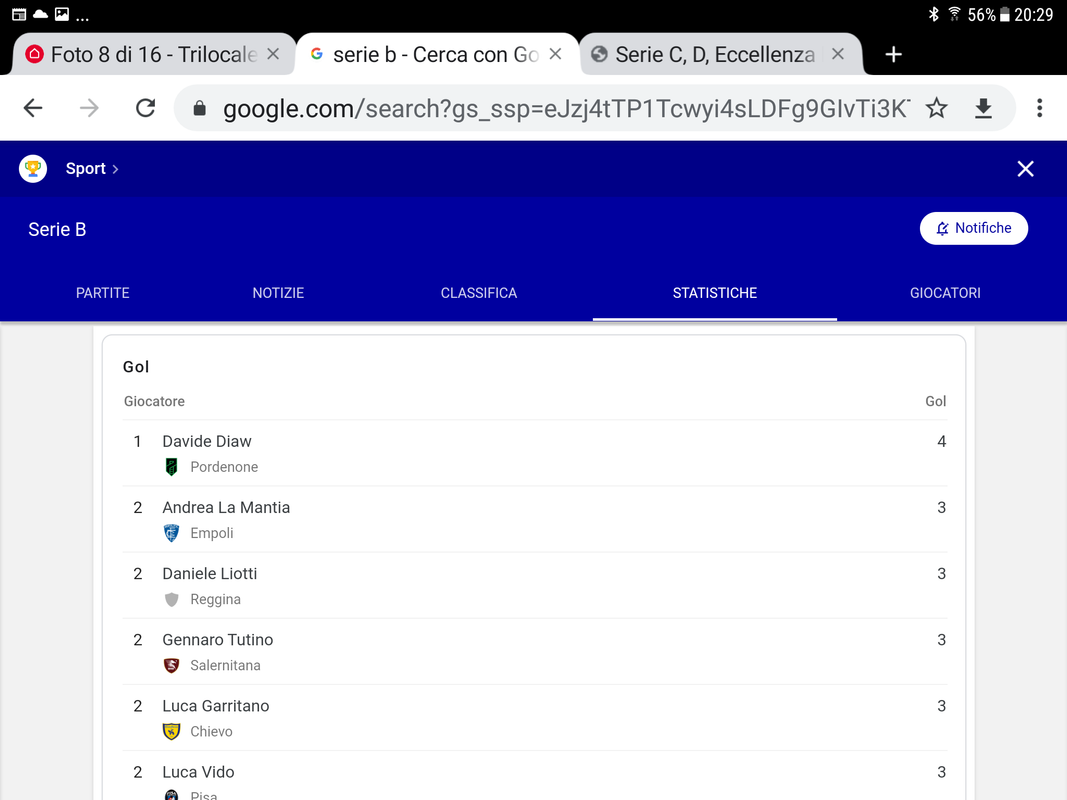Viewport: 1067px width, 800px height.
Task: Click the 'Serie B' title text
Action: 57,229
